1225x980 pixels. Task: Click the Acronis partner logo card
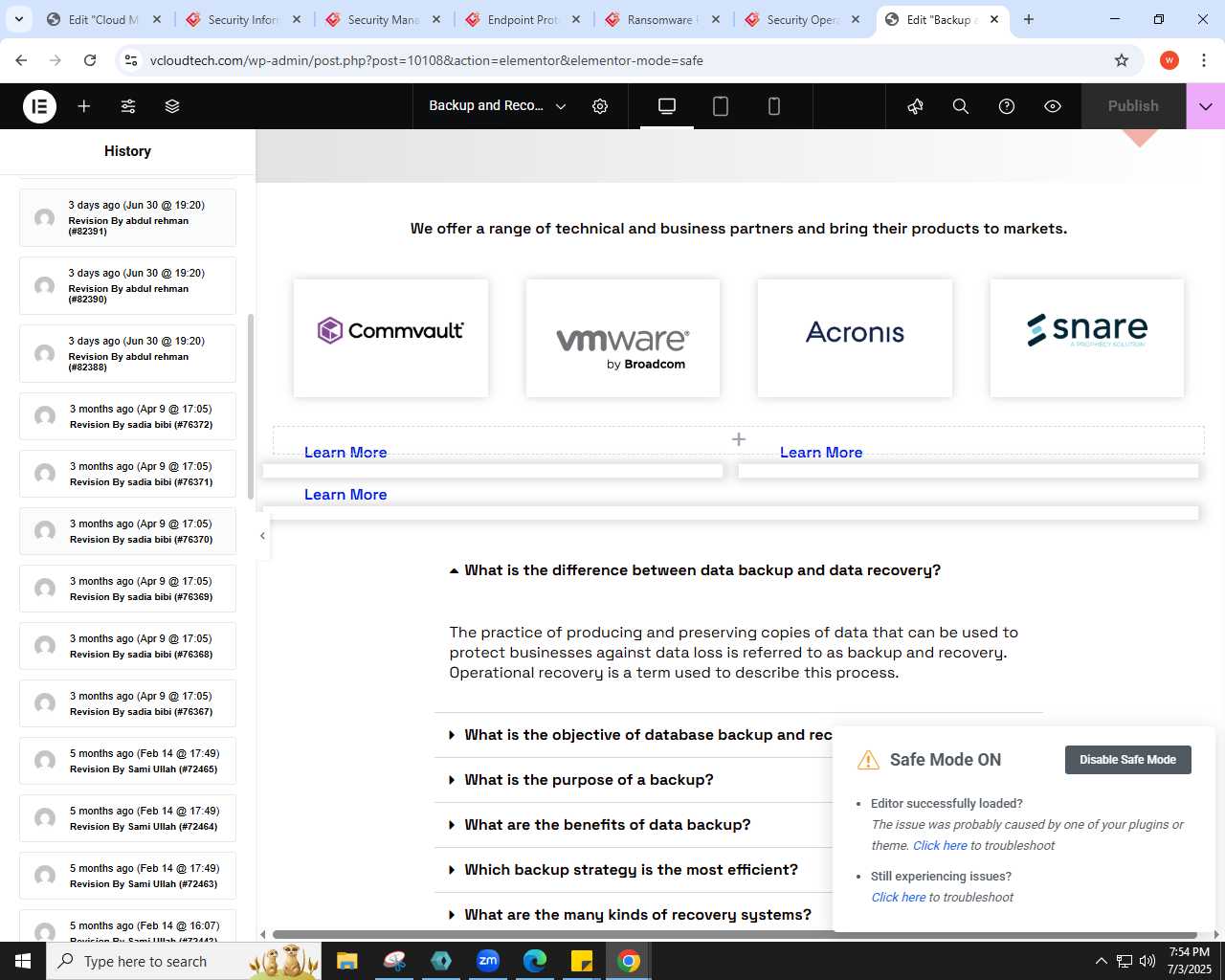point(855,338)
